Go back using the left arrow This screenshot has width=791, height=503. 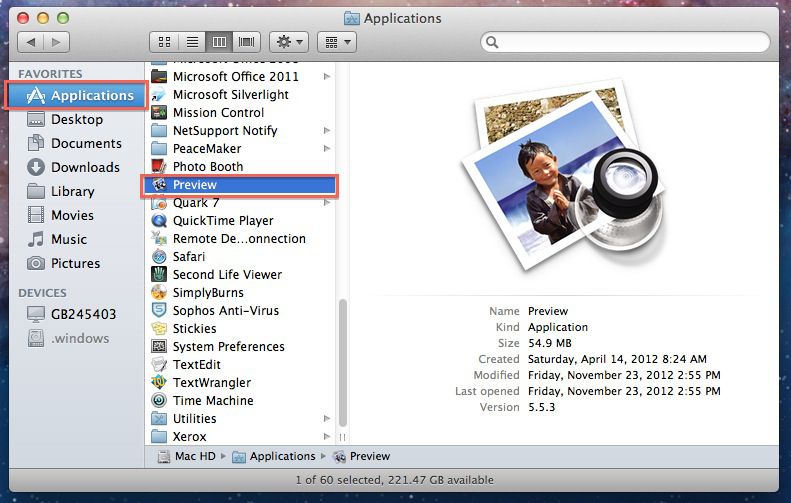[x=31, y=42]
